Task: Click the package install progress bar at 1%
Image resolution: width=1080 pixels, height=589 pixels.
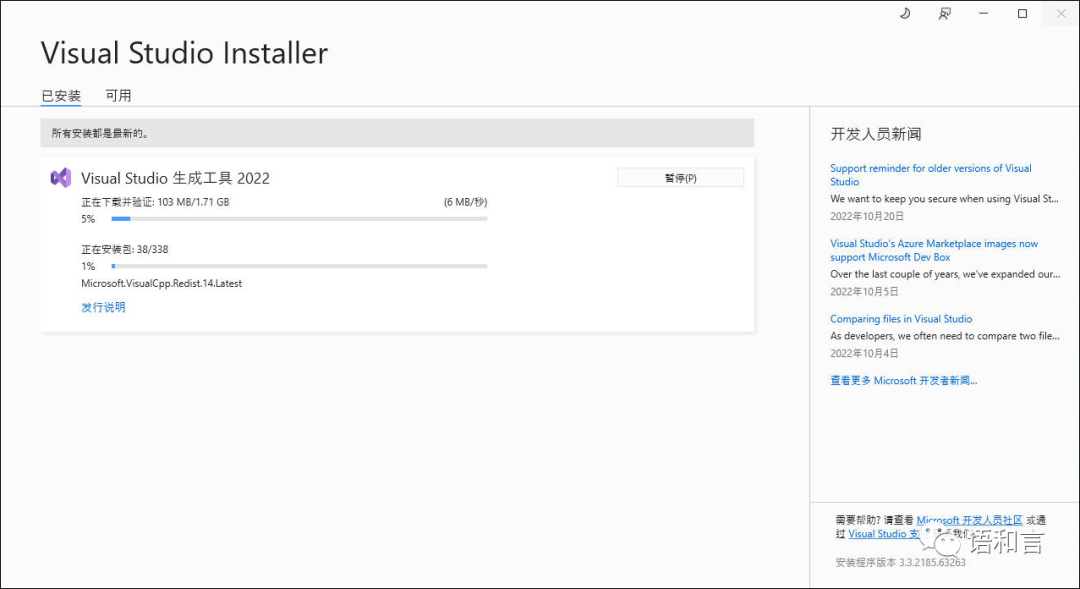Action: point(299,266)
